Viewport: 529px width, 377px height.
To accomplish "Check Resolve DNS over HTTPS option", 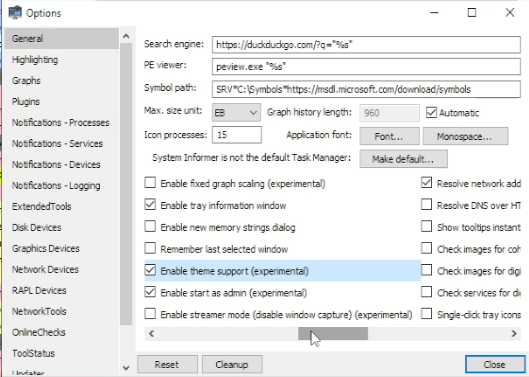I will 426,205.
